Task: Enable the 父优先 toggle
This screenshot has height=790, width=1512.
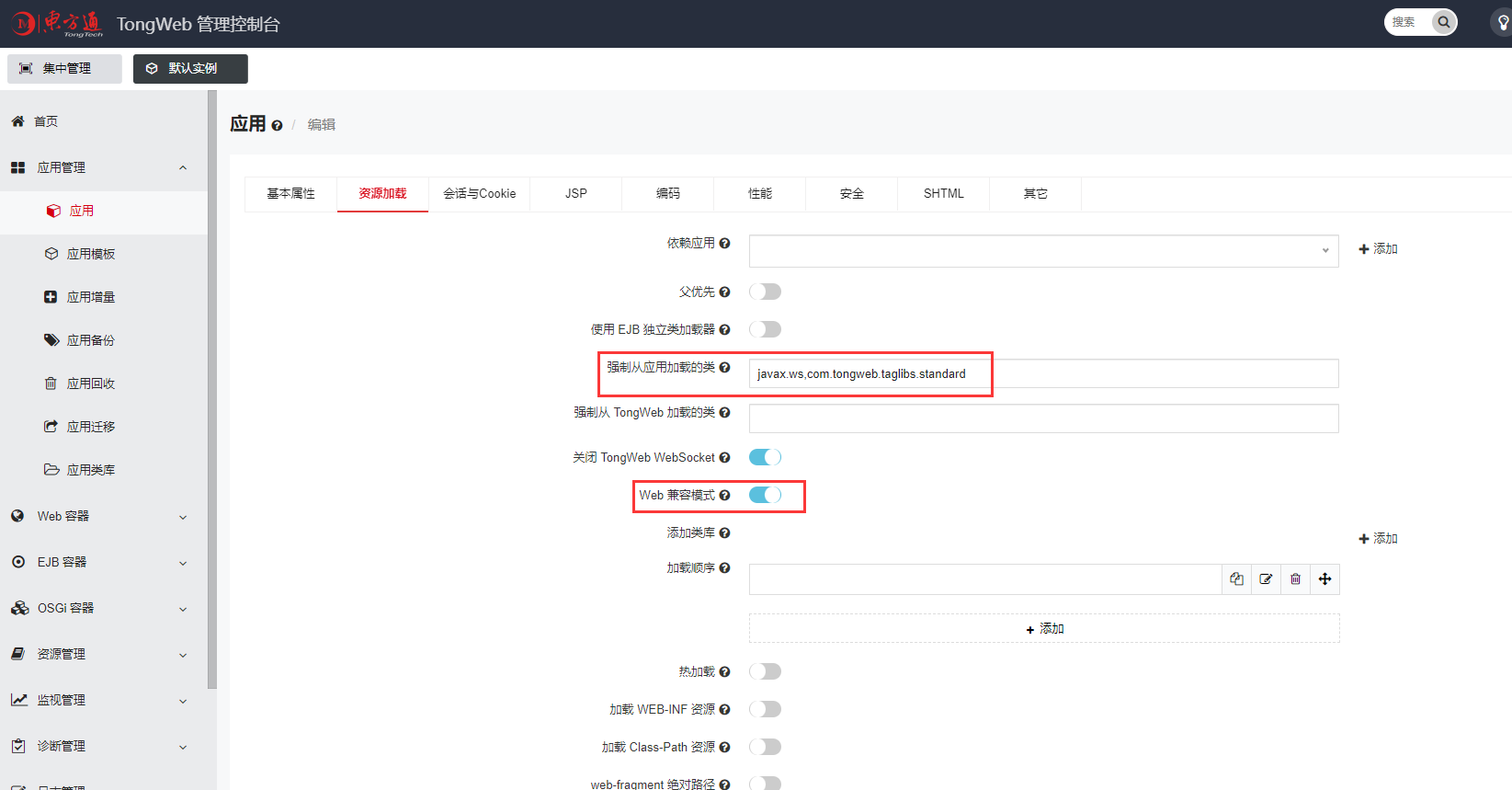Action: tap(765, 292)
